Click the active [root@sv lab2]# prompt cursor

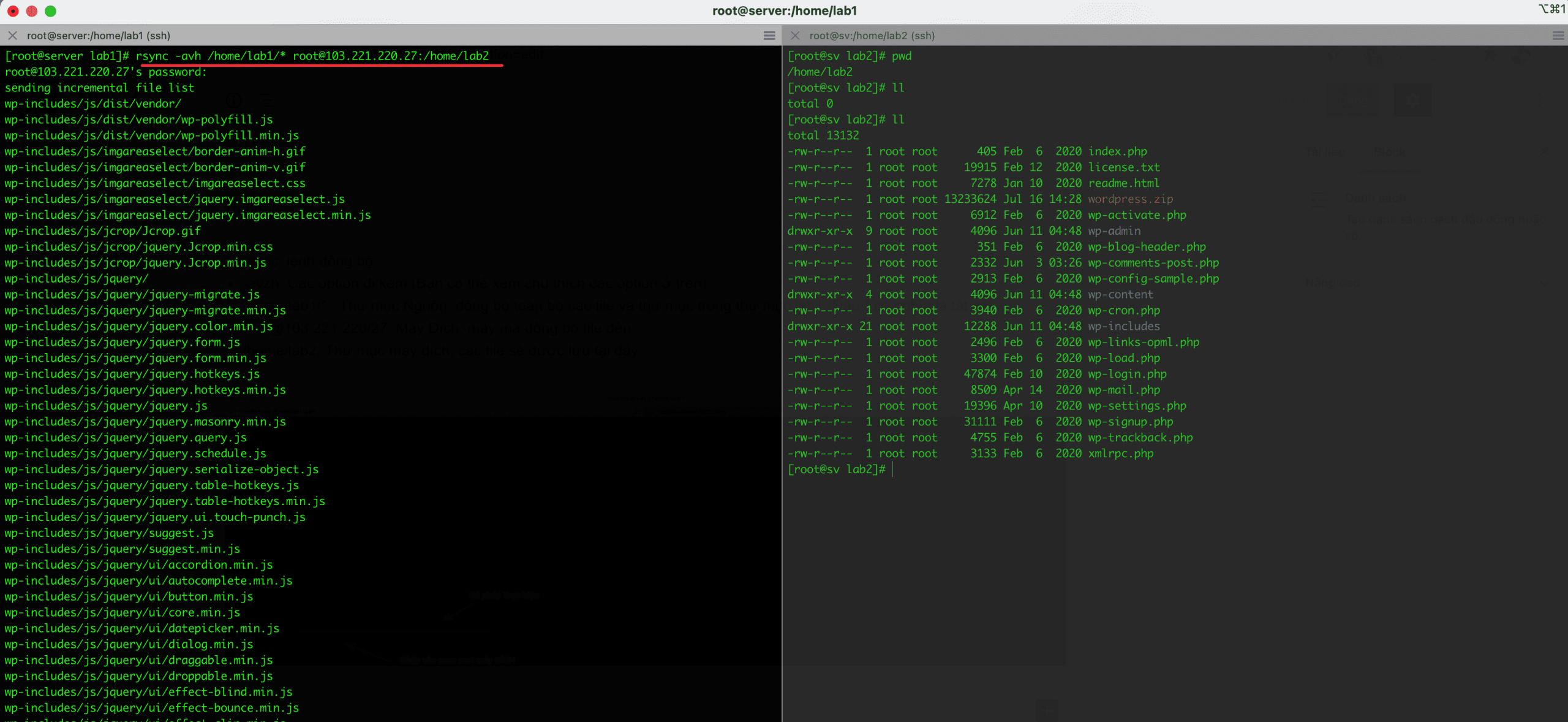[x=892, y=469]
